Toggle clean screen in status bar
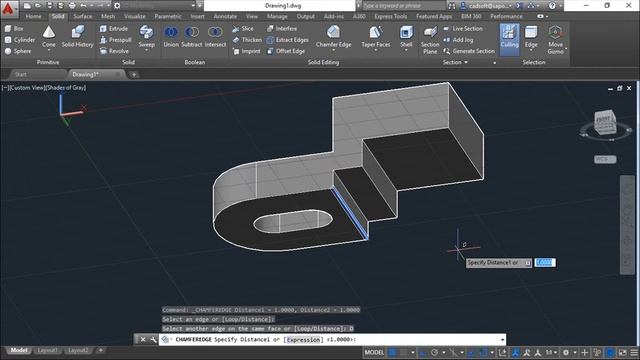Screen dimensions: 640x360 (x=622, y=352)
